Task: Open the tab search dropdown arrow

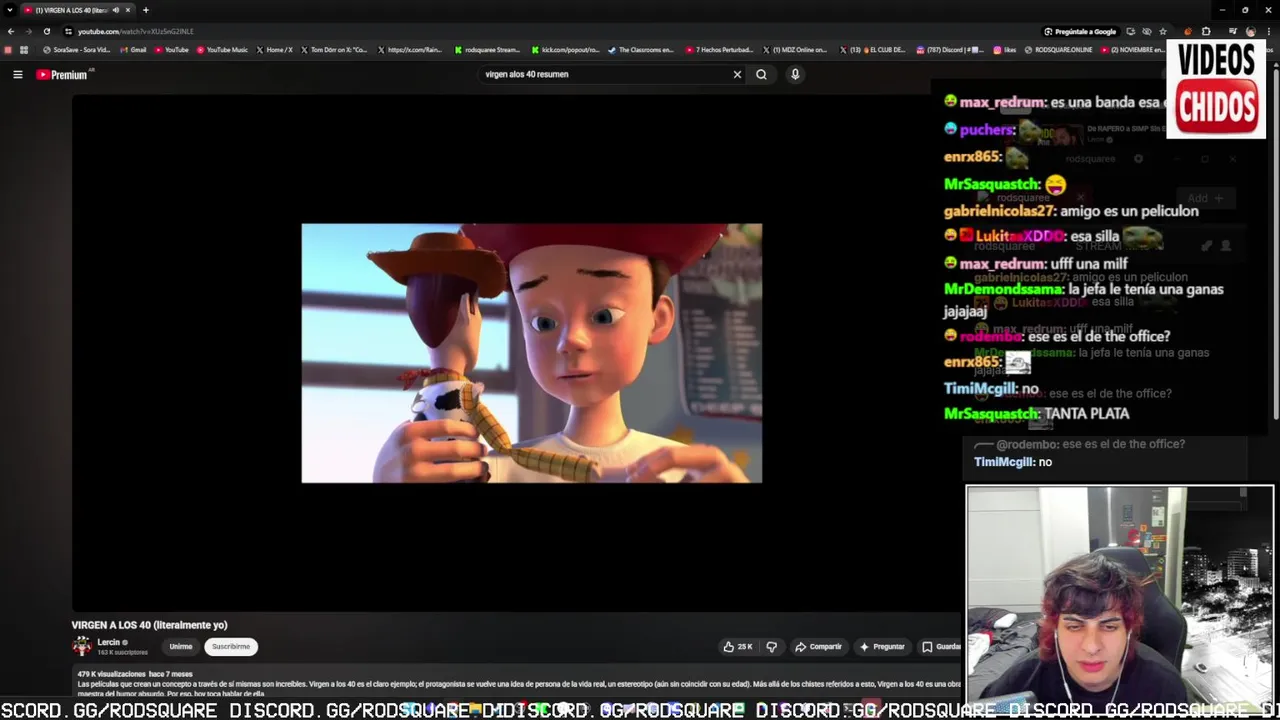Action: point(10,10)
